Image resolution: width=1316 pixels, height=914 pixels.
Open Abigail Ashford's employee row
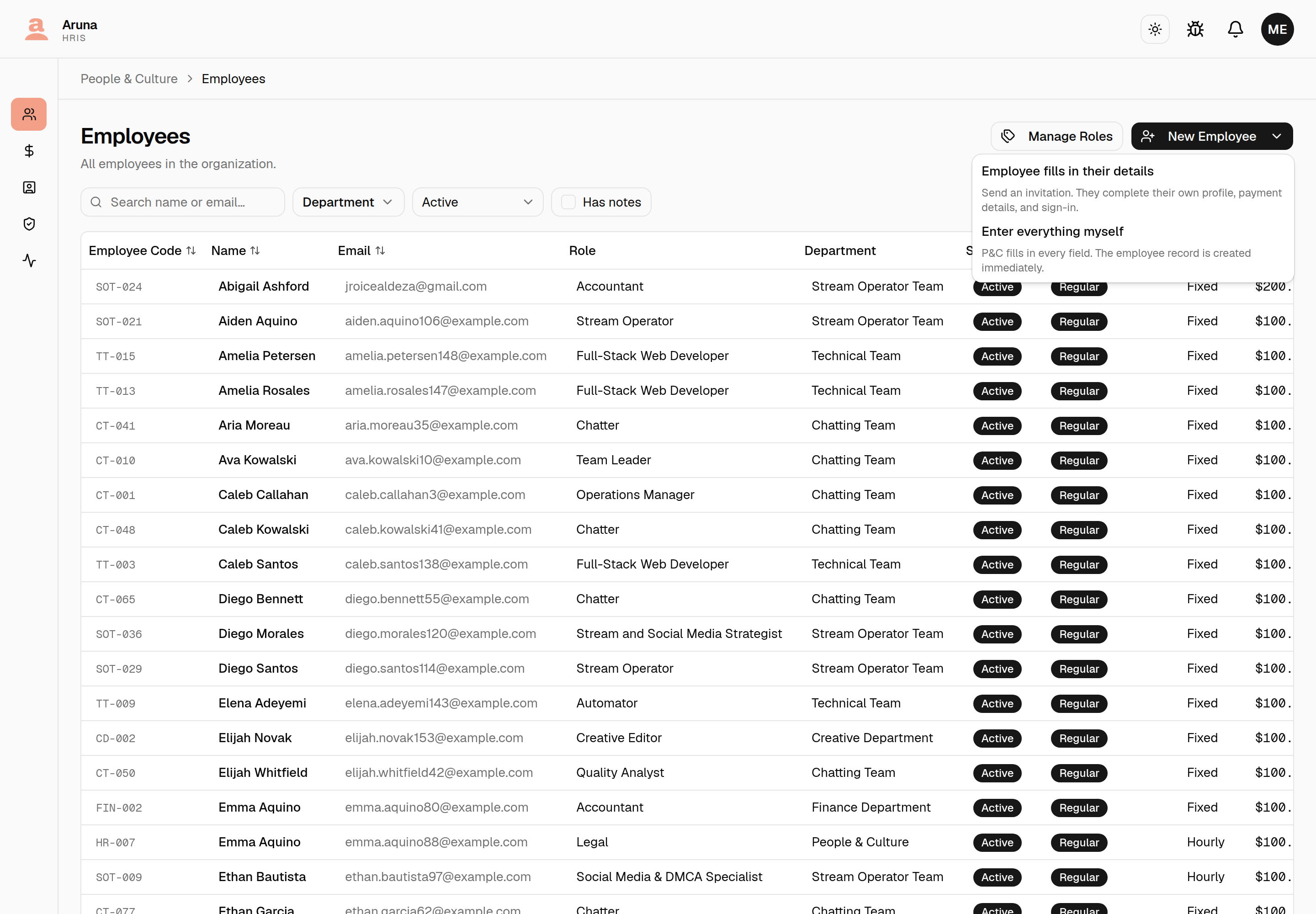click(687, 287)
